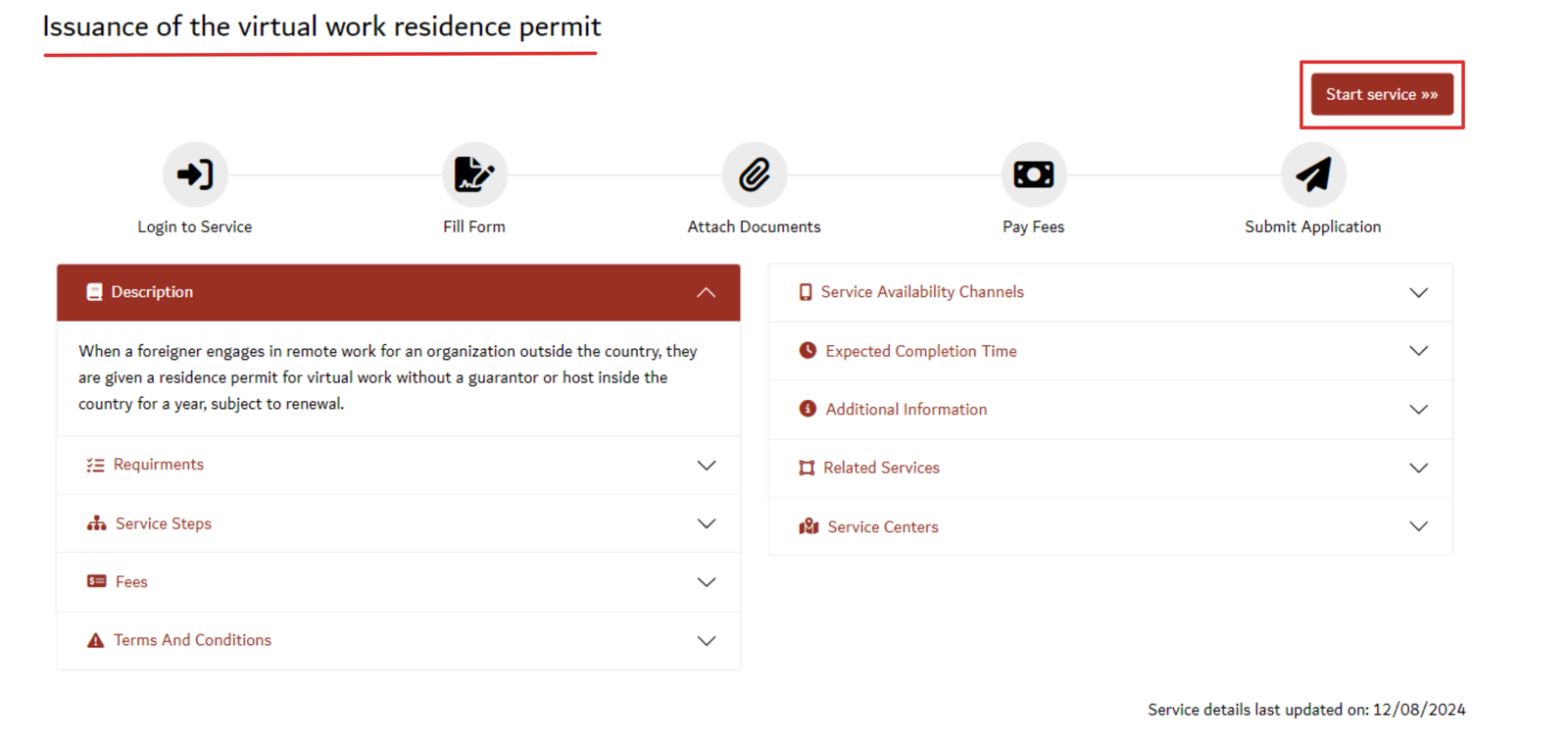1568x745 pixels.
Task: Click the Description book icon
Action: [x=94, y=292]
